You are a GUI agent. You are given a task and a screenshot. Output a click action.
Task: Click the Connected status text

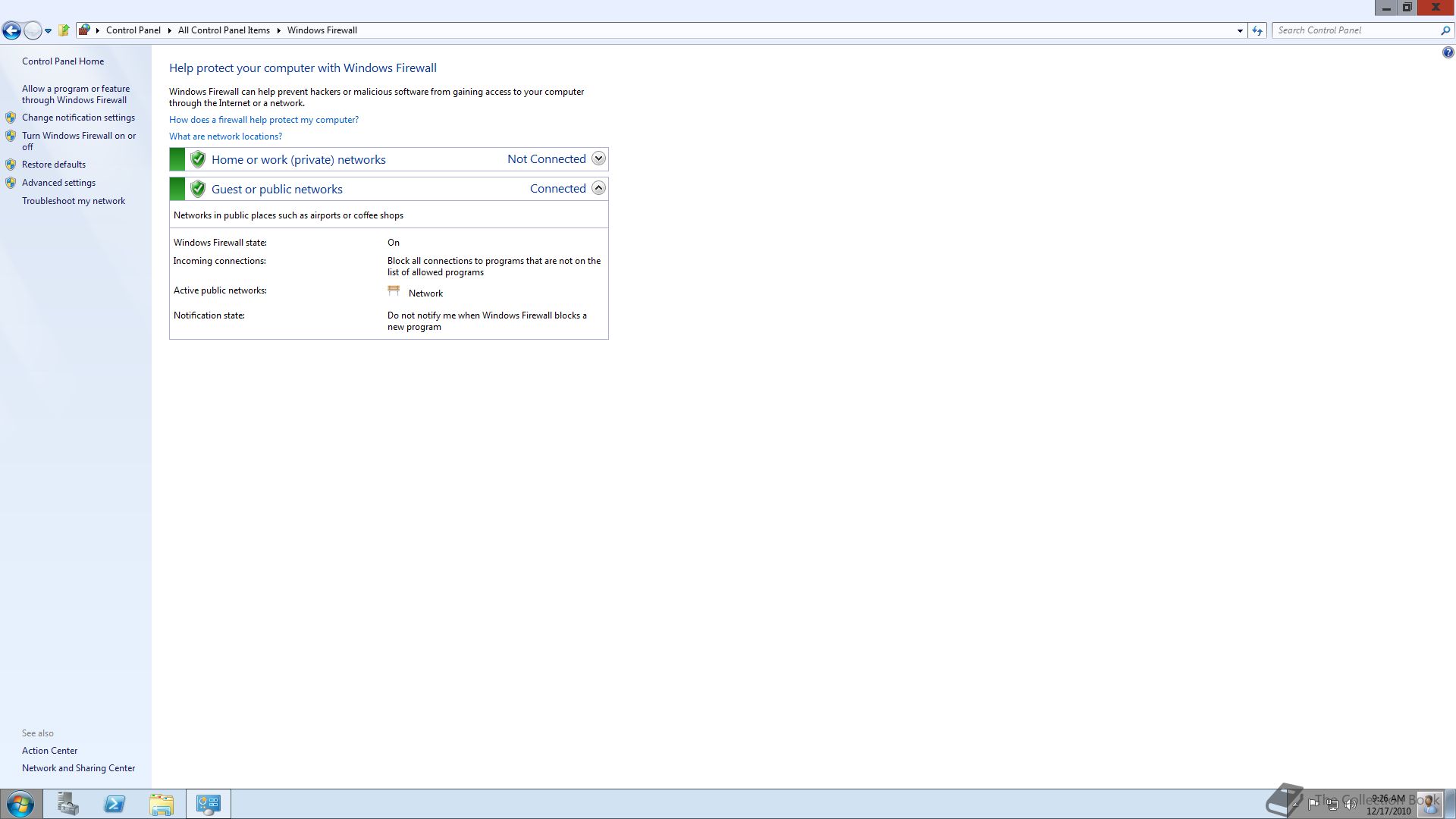click(558, 189)
